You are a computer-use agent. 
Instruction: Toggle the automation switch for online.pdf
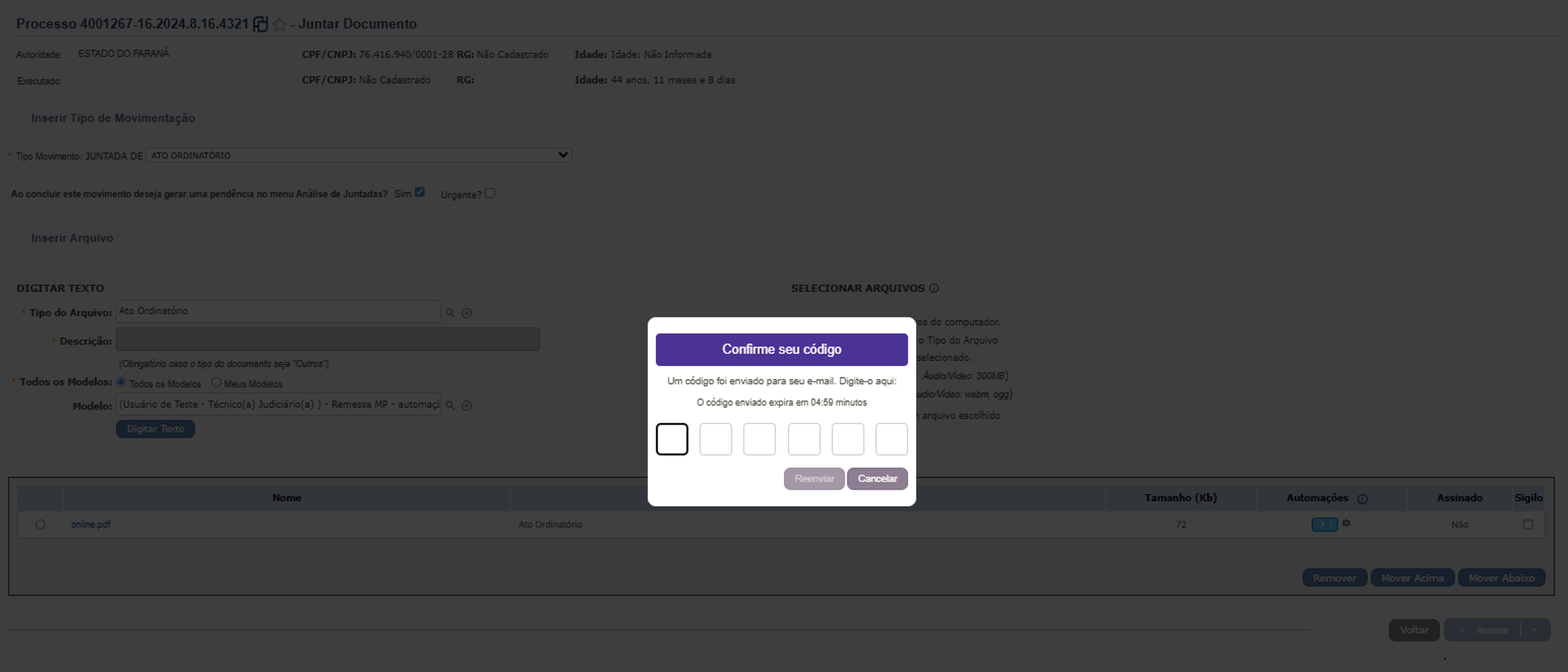pos(1325,524)
